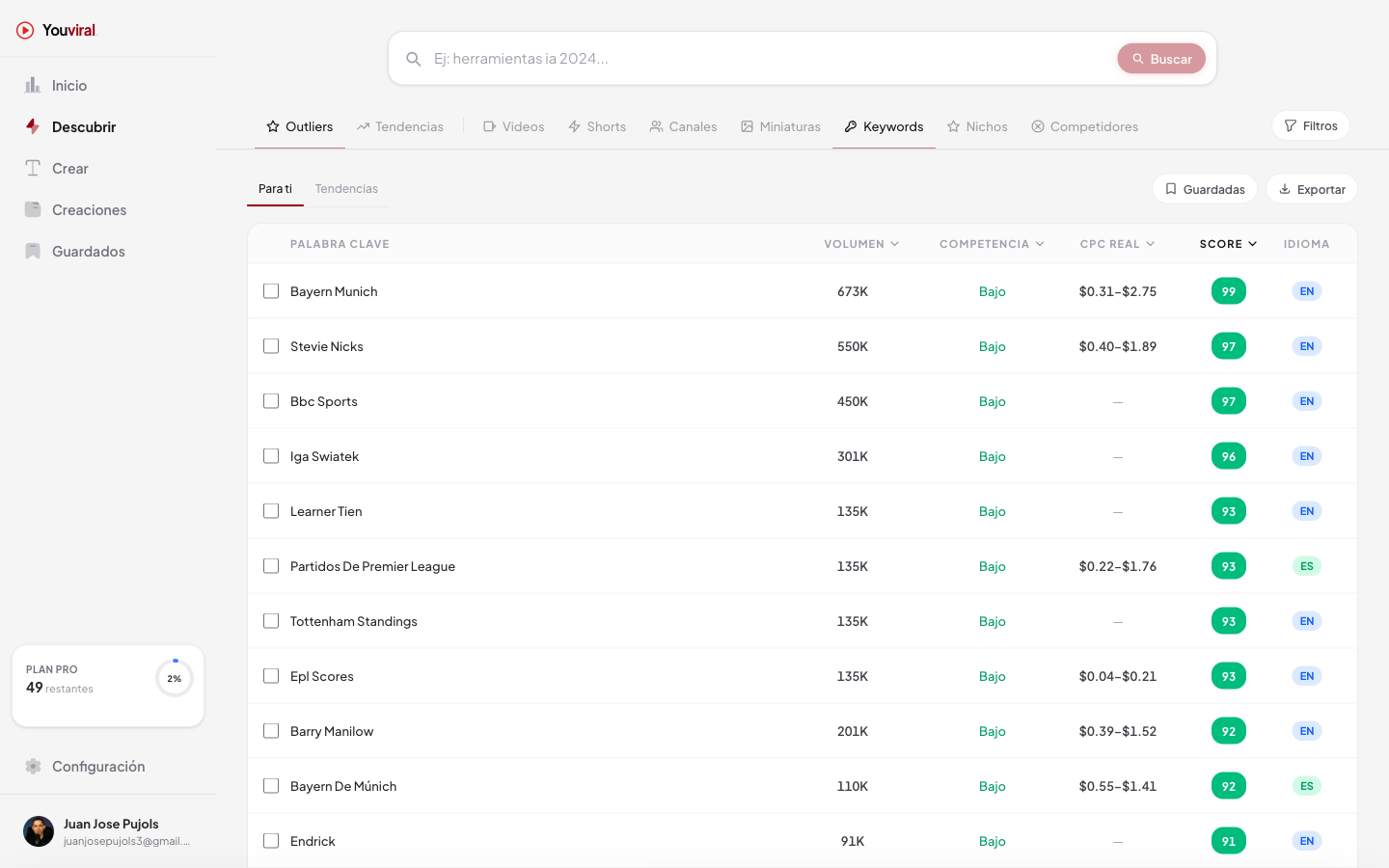Open Competencia column sort dropdown
Viewport: 1389px width, 868px height.
[x=992, y=244]
